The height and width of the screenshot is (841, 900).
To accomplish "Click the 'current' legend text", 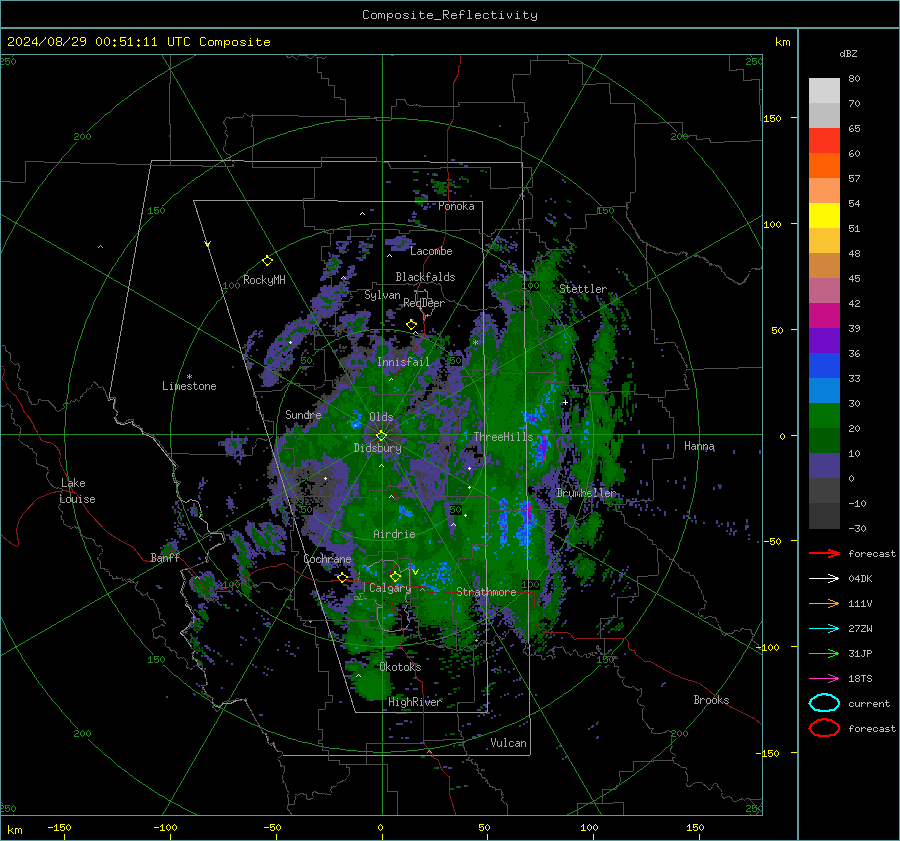I will pyautogui.click(x=869, y=704).
